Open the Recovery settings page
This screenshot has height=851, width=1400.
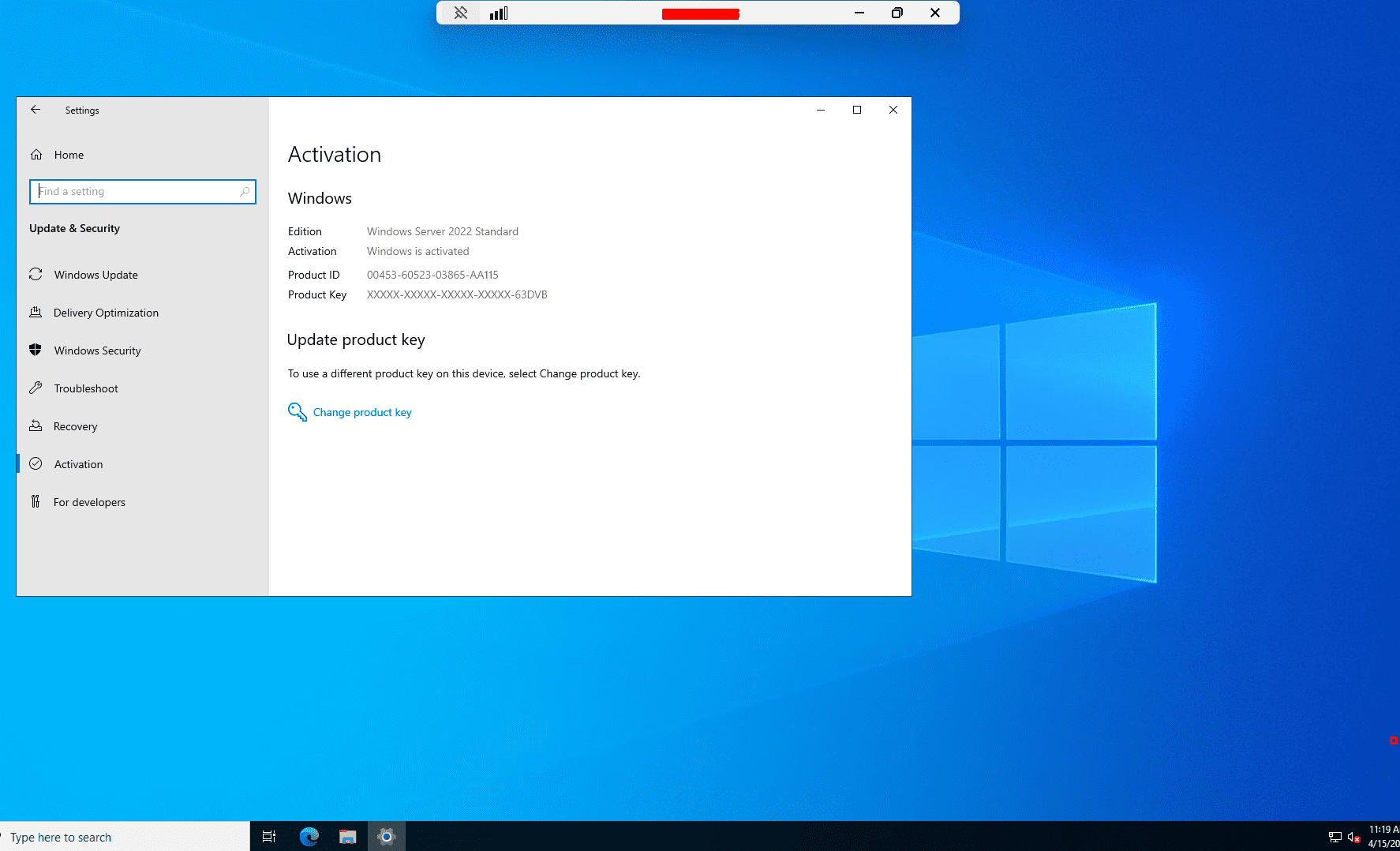point(75,426)
